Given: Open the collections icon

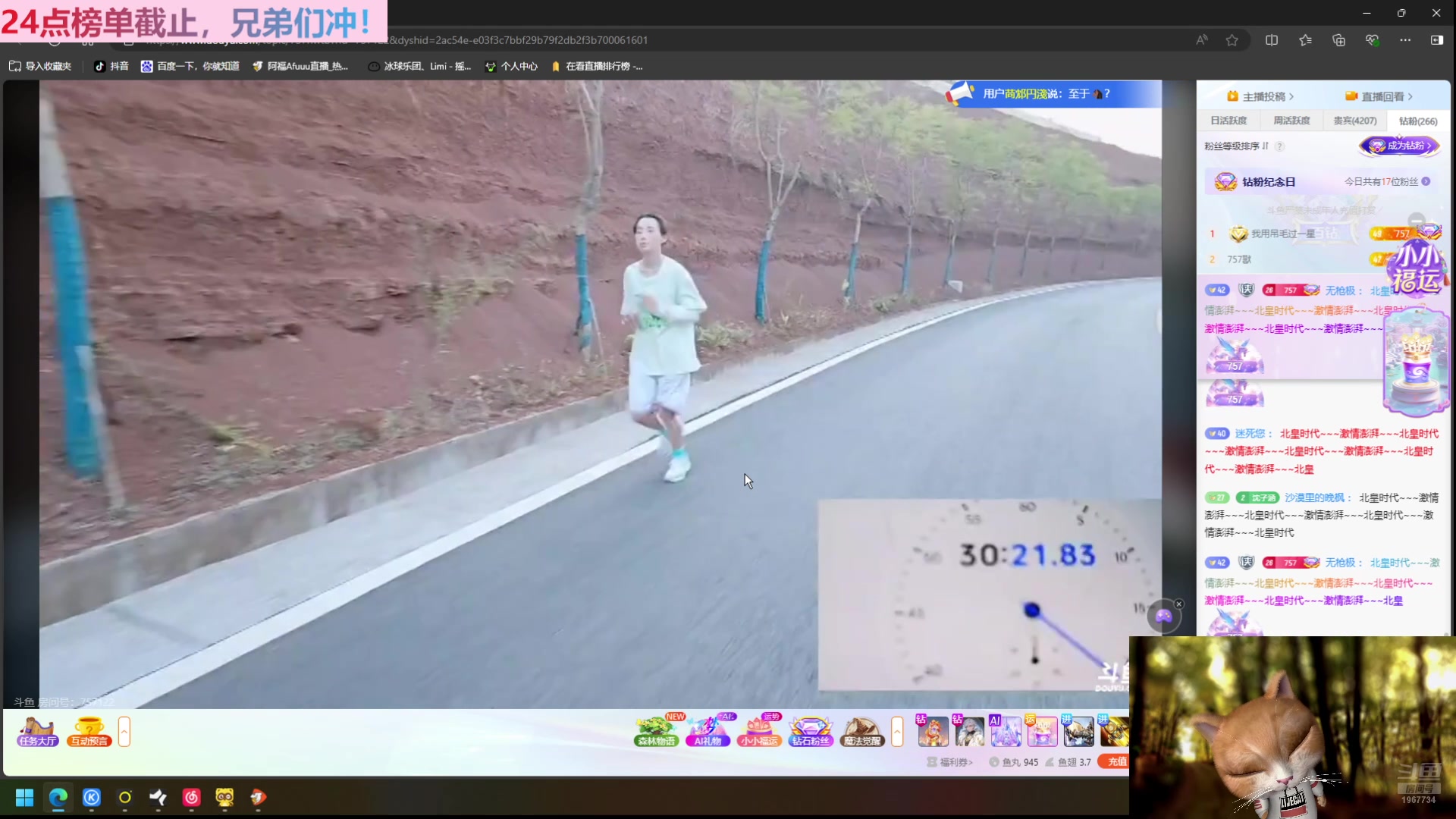Looking at the screenshot, I should [x=1338, y=40].
